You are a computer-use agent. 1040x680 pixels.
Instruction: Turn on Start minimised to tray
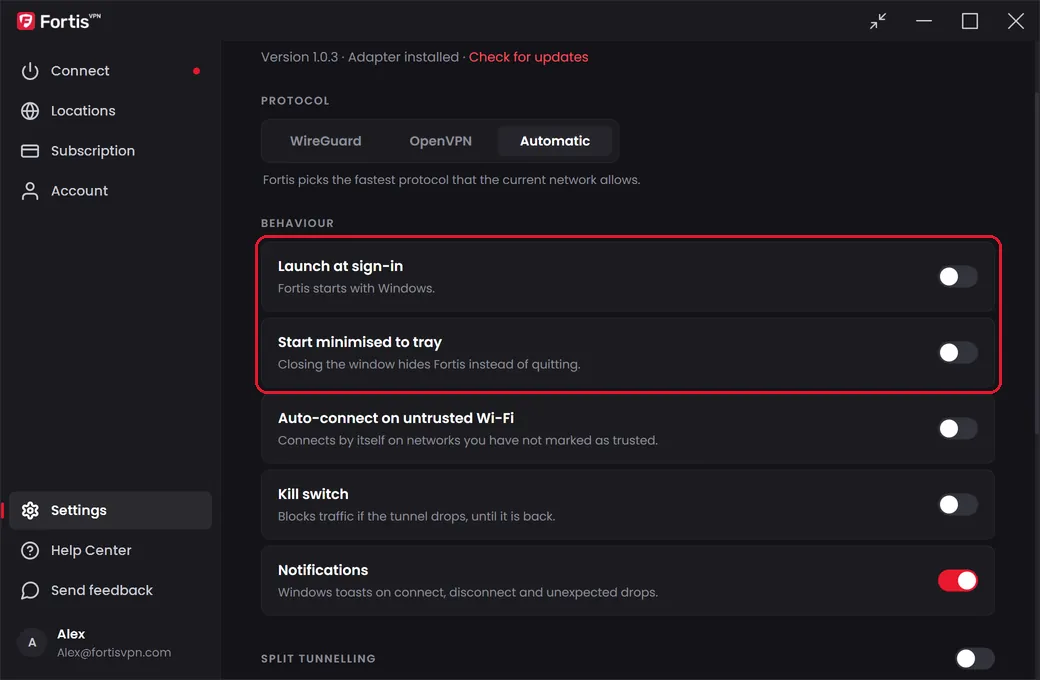(x=957, y=352)
